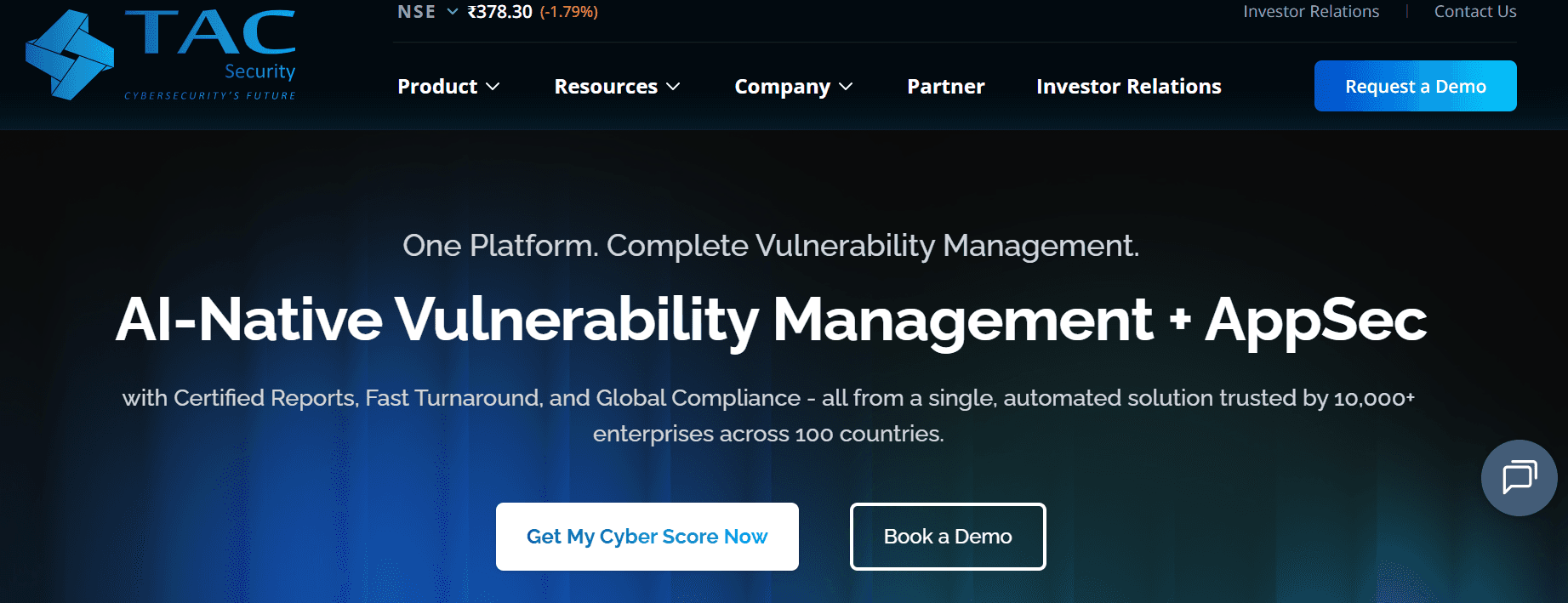Open the Contact Us link
The height and width of the screenshot is (603, 1568).
click(1475, 12)
